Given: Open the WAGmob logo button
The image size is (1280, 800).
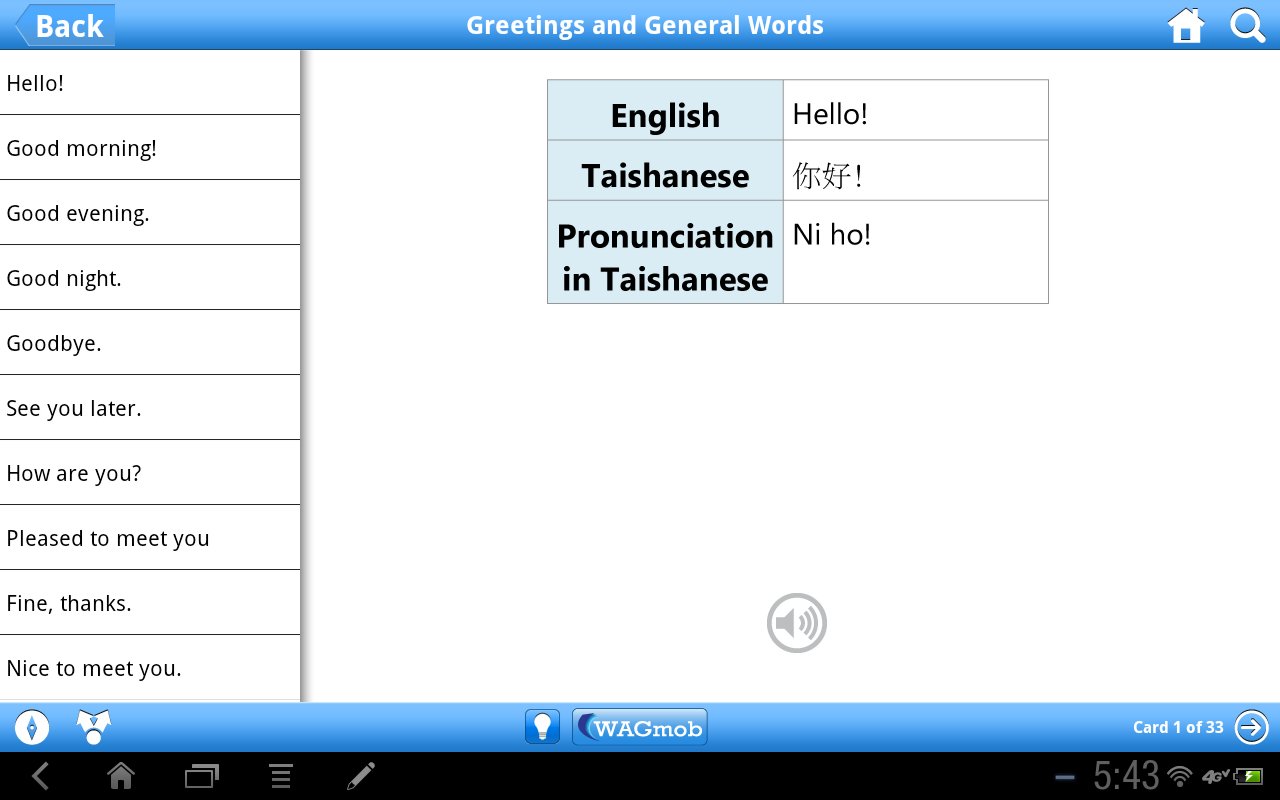Looking at the screenshot, I should coord(639,727).
